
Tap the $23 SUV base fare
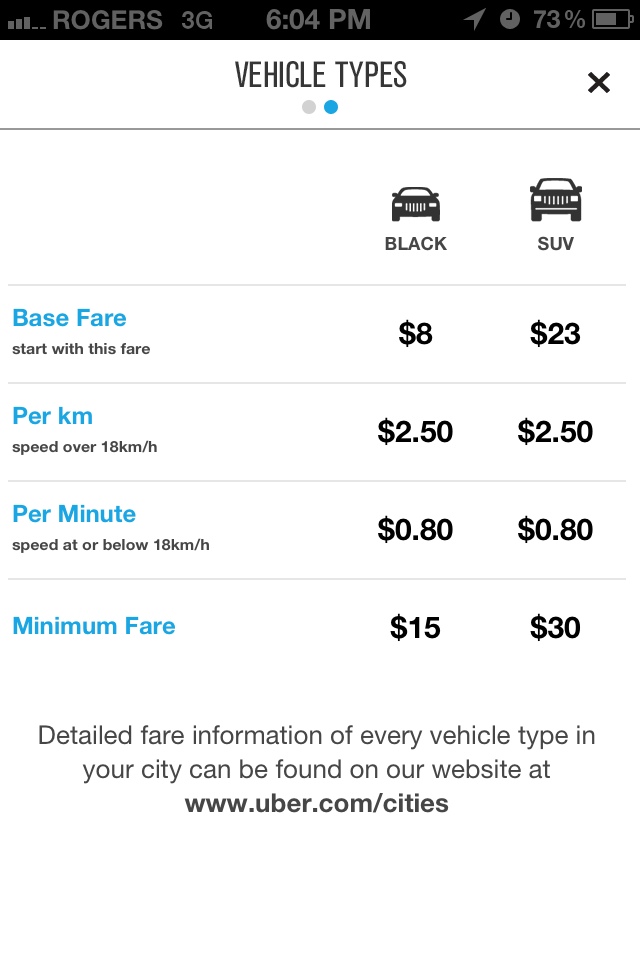[x=555, y=334]
